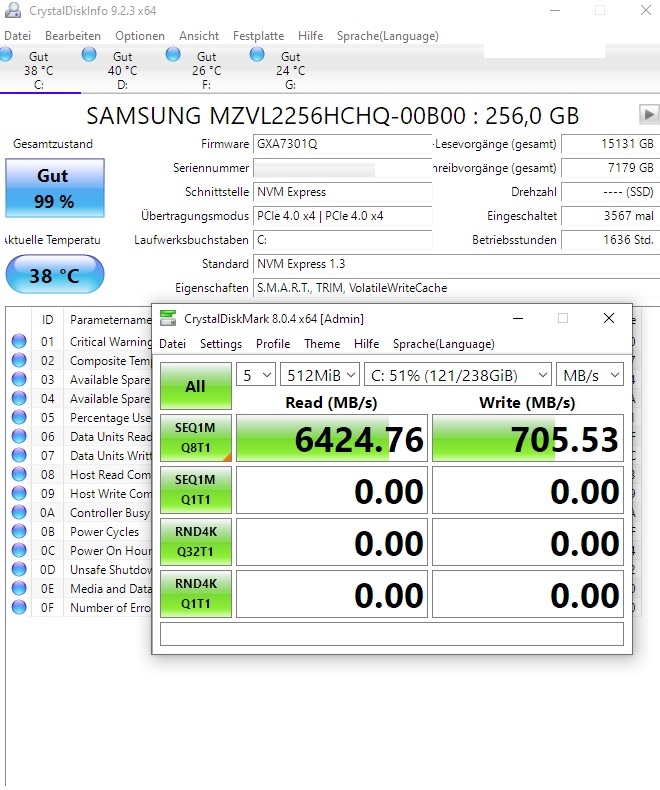660x790 pixels.
Task: Open Hilfe menu in CrystalDiskInfo
Action: 310,36
